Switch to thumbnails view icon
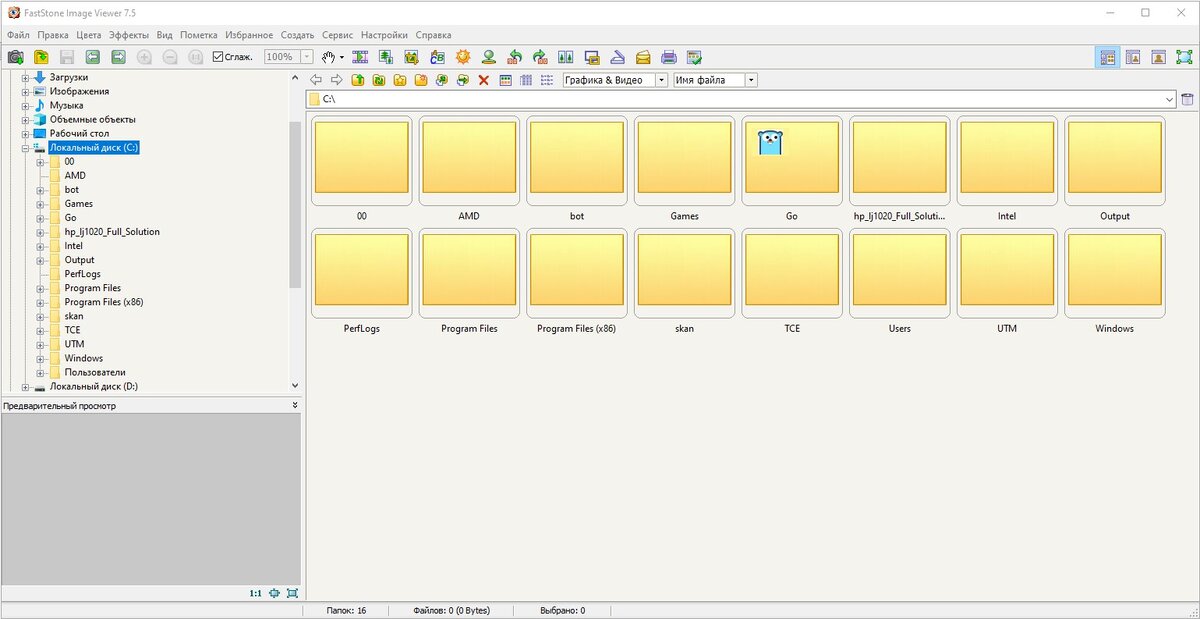 505,80
